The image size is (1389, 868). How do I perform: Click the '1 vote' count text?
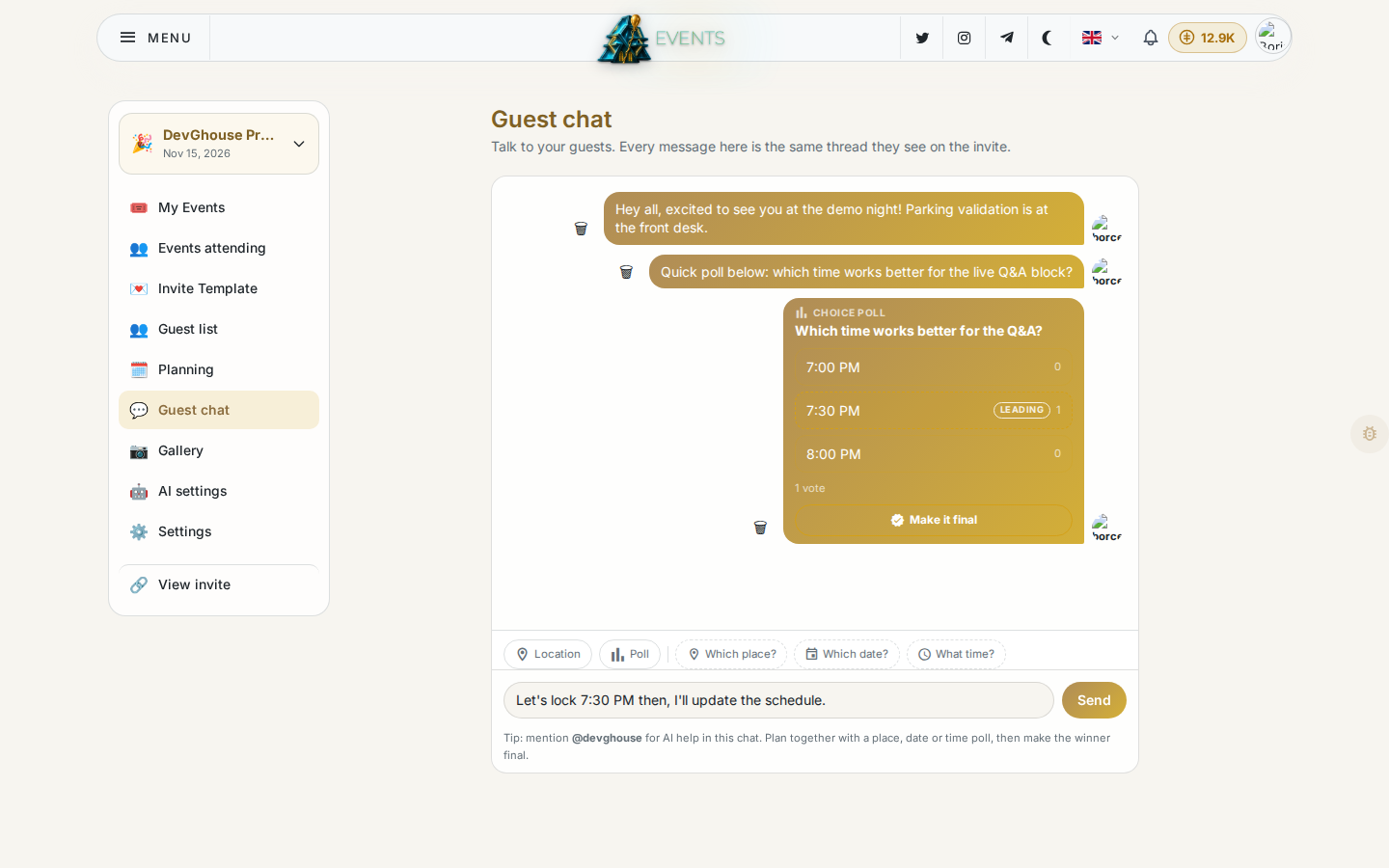tap(810, 488)
